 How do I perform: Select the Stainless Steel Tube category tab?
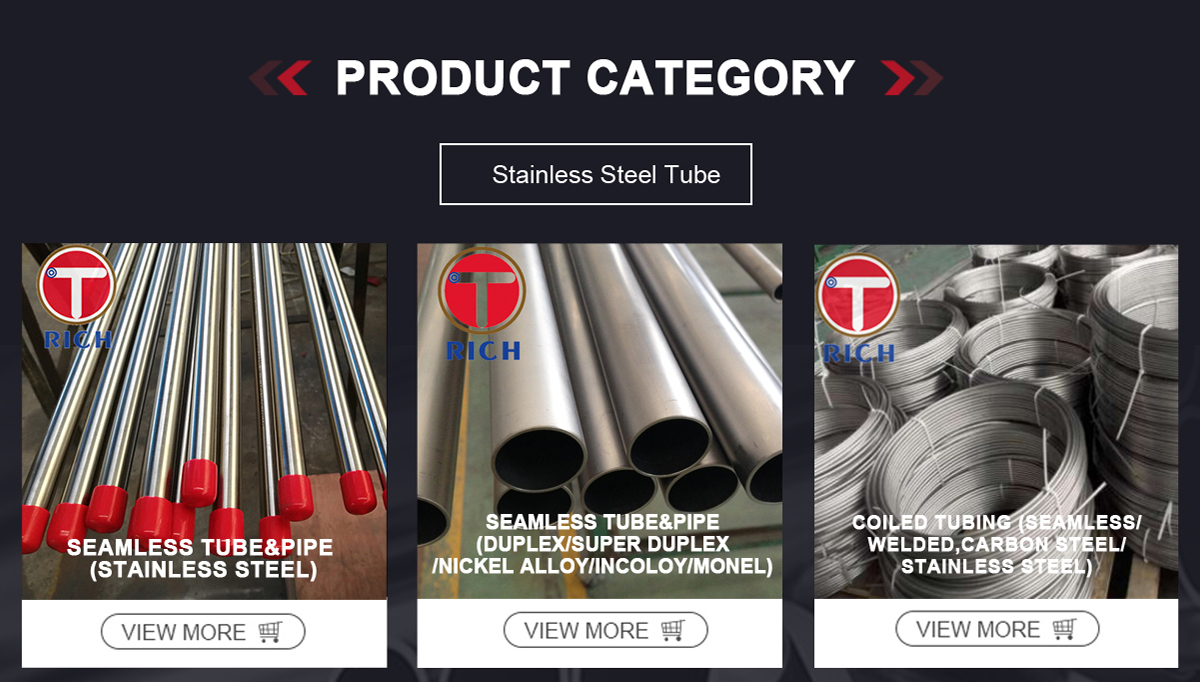(596, 174)
